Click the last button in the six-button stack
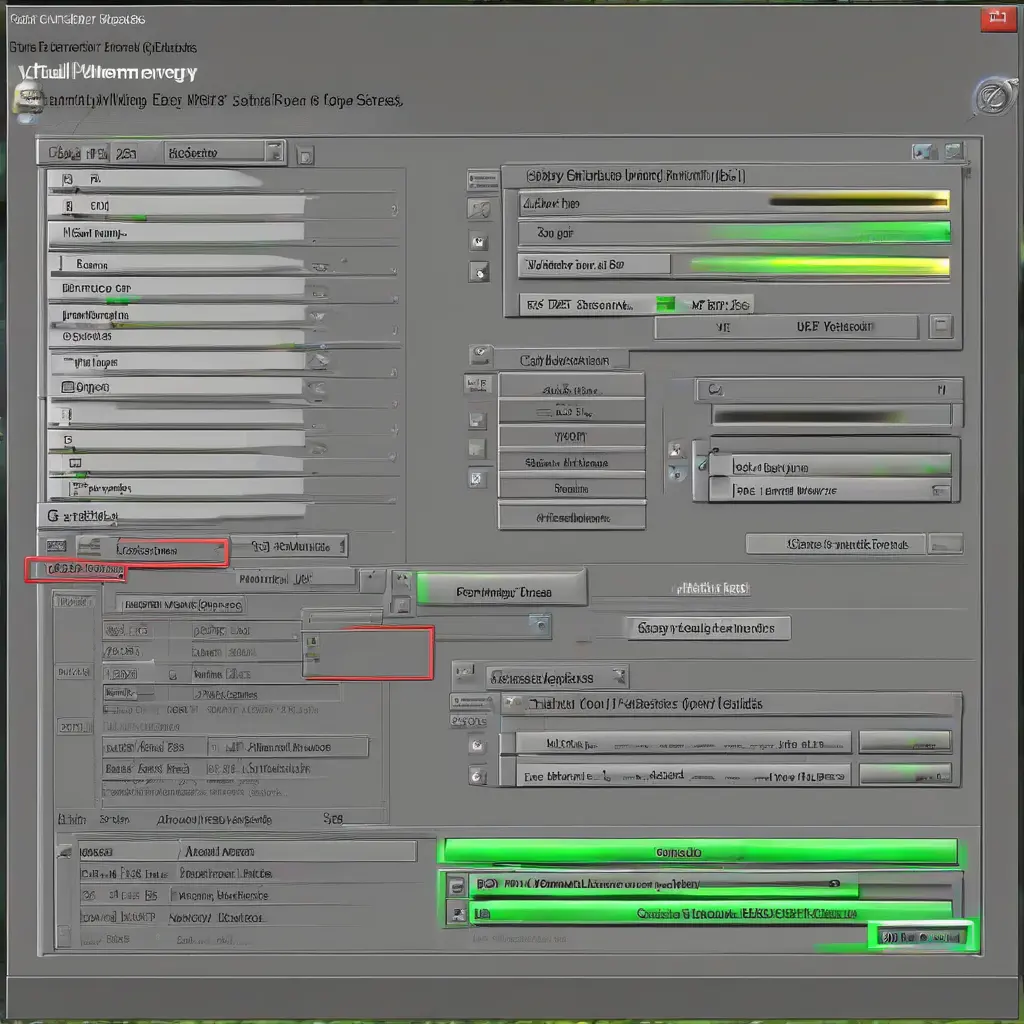1024x1024 pixels. pyautogui.click(x=571, y=517)
